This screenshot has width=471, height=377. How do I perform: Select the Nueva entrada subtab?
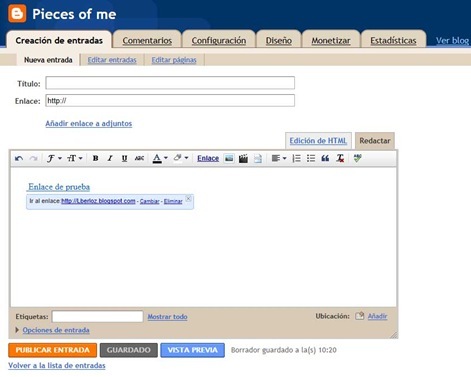tap(48, 60)
